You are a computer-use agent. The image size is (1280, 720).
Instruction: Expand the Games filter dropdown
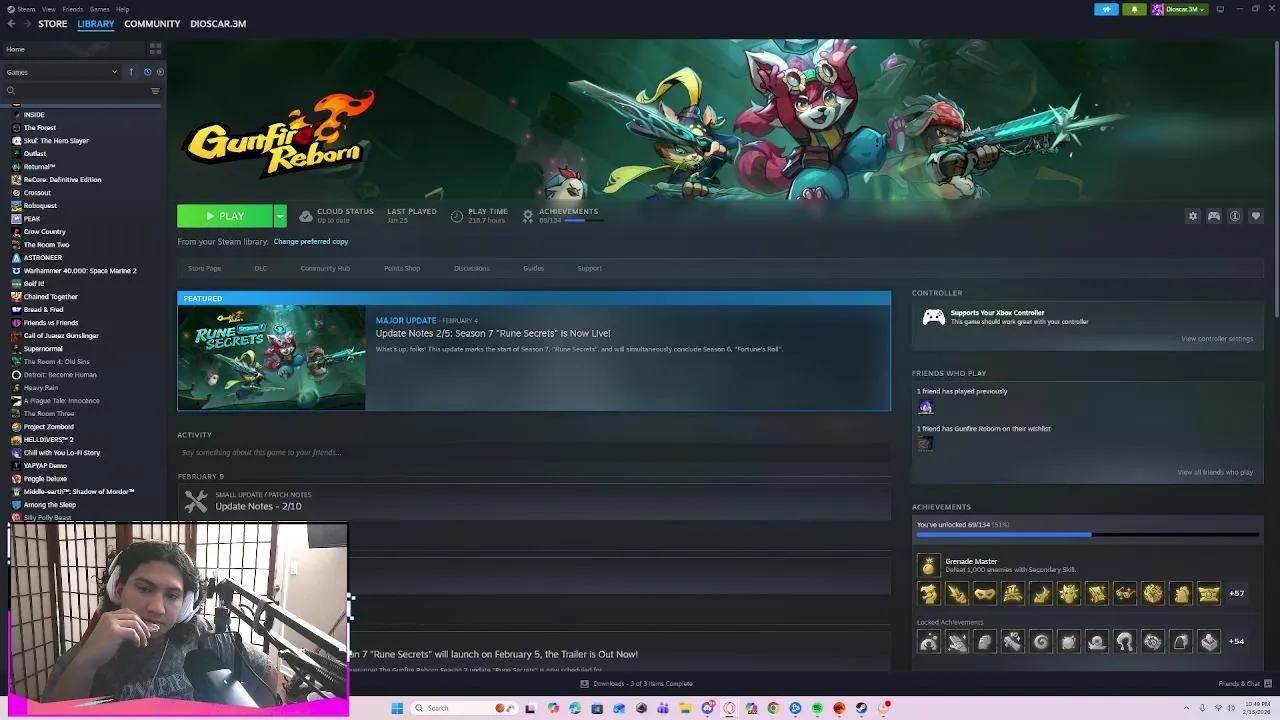coord(62,72)
